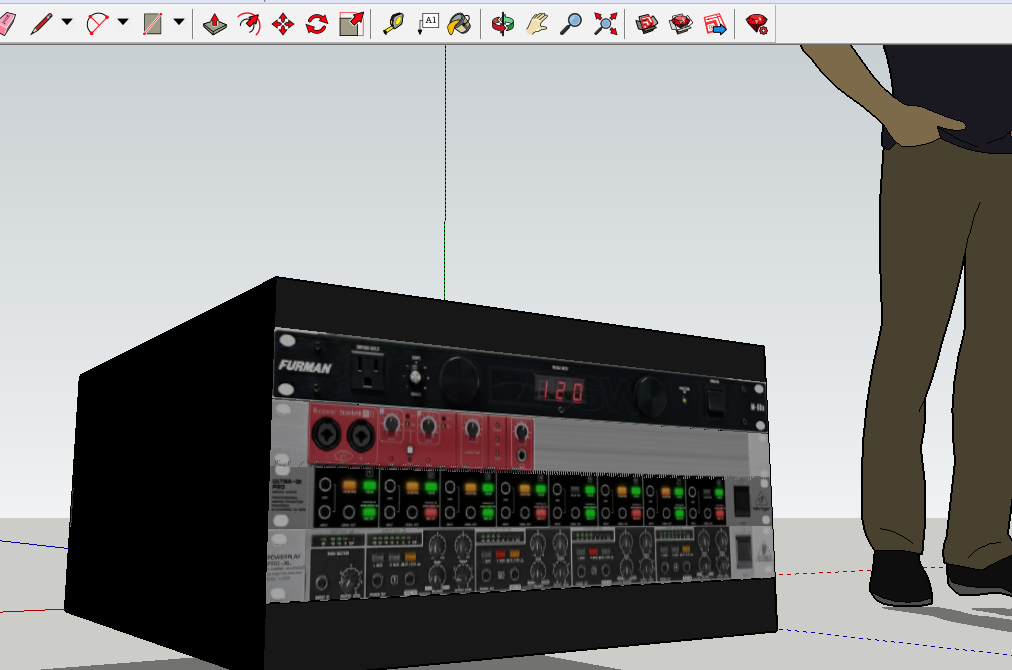This screenshot has width=1012, height=670.
Task: Select the Arc tool
Action: 97,25
